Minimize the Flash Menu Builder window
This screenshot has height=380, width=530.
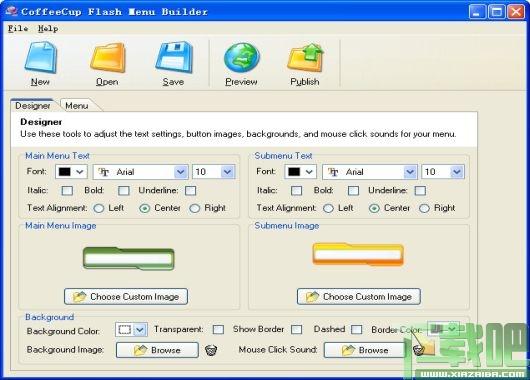pyautogui.click(x=477, y=12)
